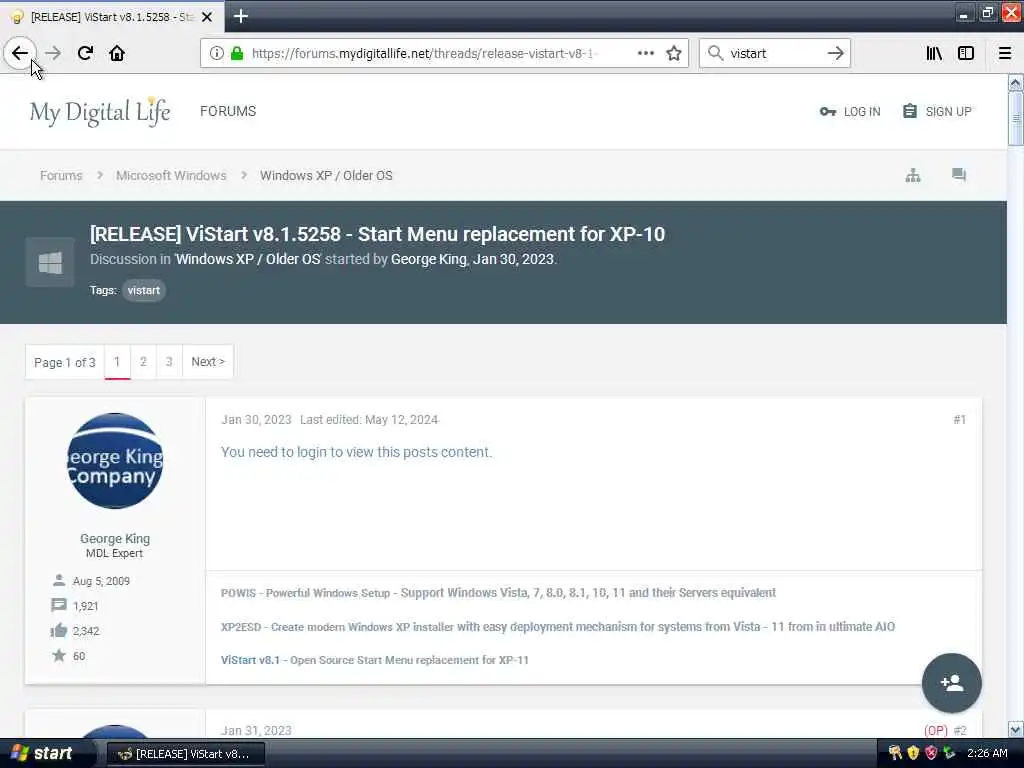Open page actions three-dot menu
Screen dimensions: 1024x768
pos(645,53)
